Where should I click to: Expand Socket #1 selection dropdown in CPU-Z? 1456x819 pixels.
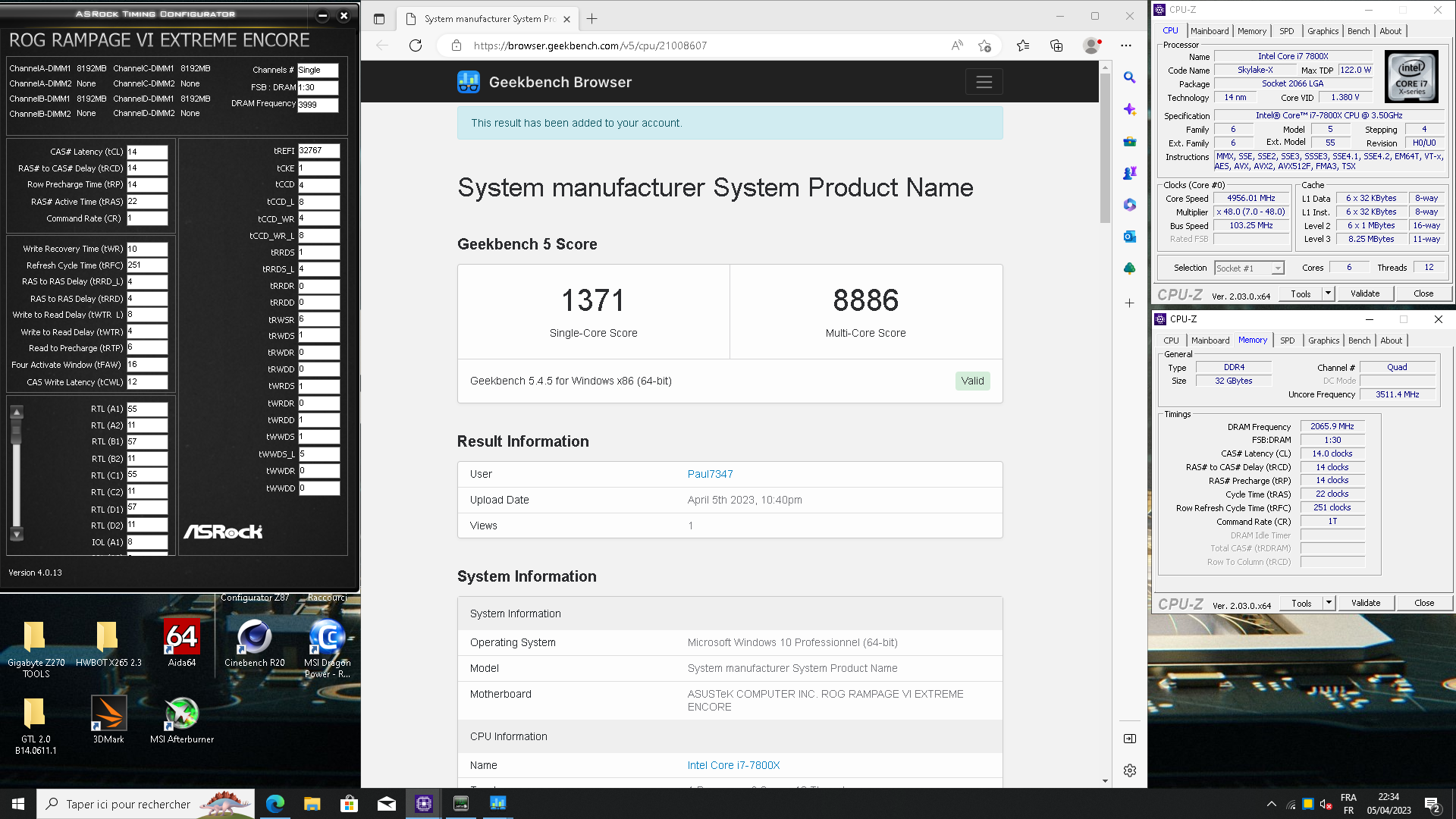pos(1278,268)
